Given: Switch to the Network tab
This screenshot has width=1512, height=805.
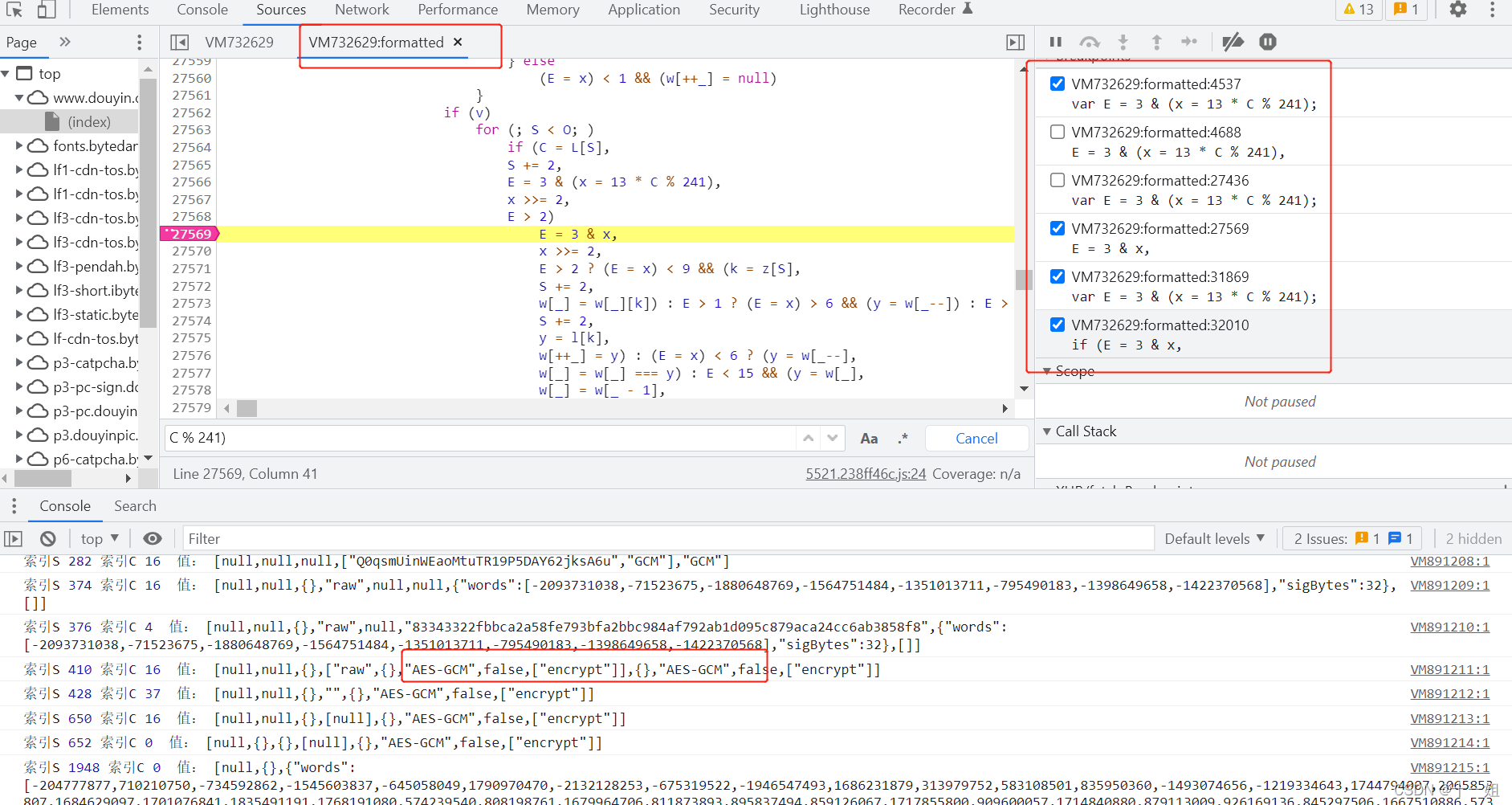Looking at the screenshot, I should coord(361,10).
